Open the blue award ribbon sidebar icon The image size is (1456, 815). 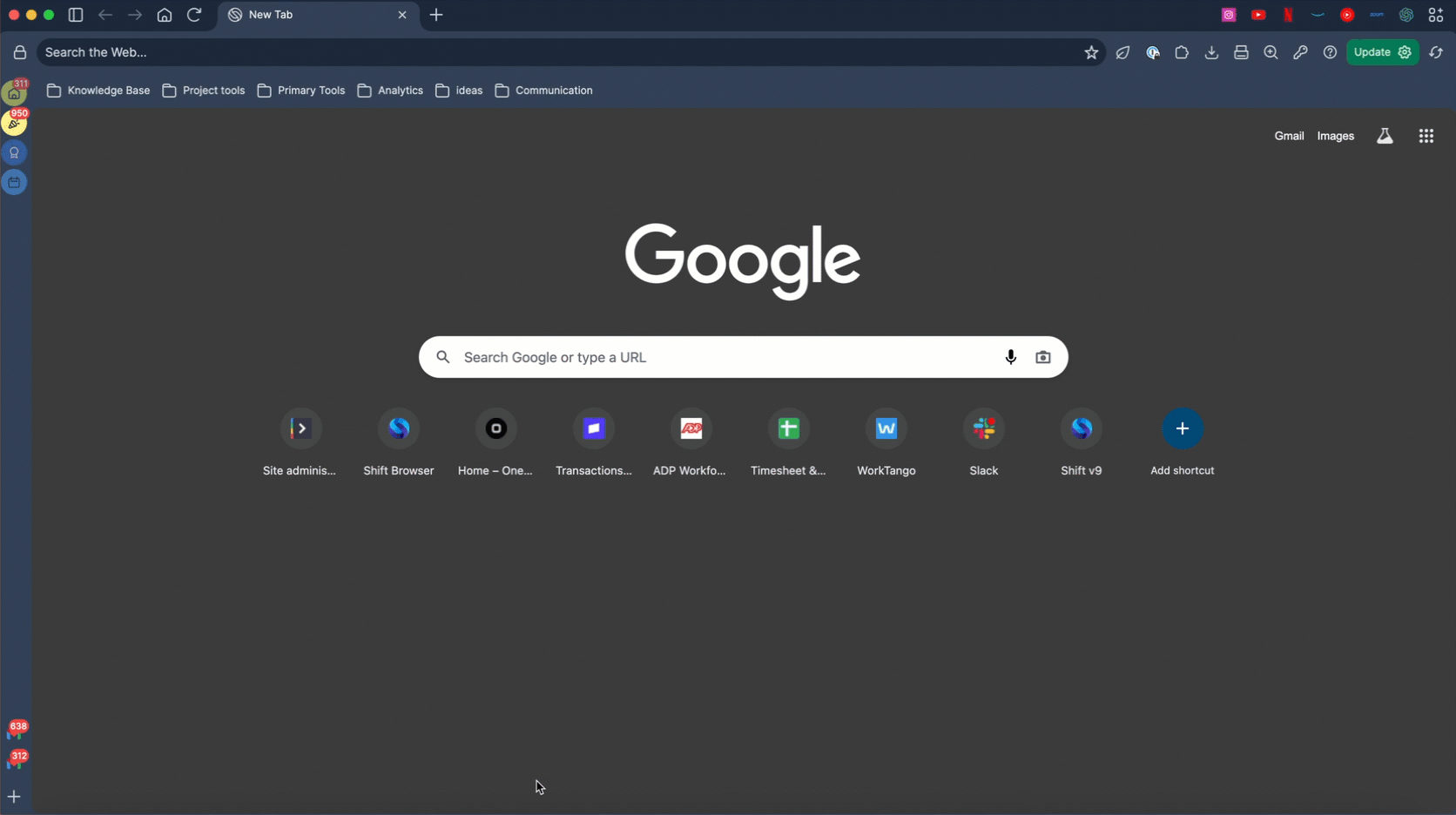coord(15,152)
